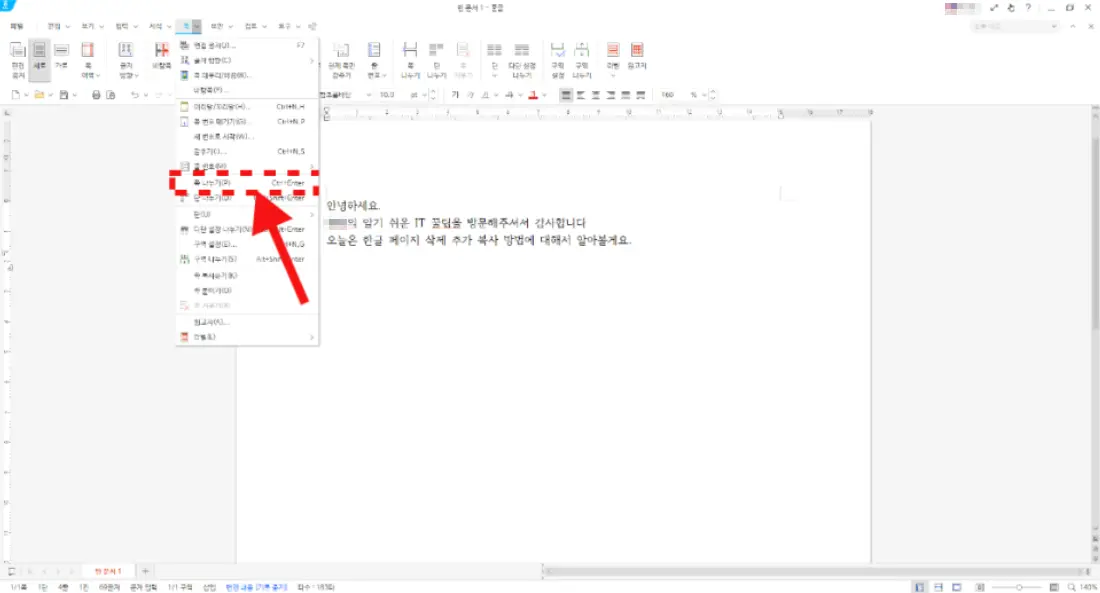Open 편집 용지 (page setup) menu item
The image size is (1100, 593).
214,45
